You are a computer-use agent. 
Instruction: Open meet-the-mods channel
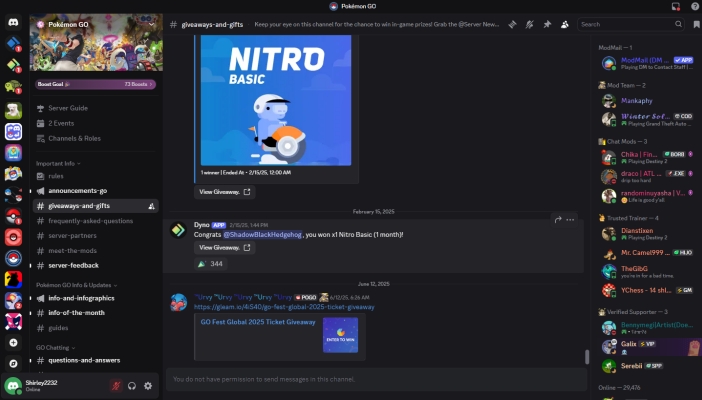click(x=95, y=251)
